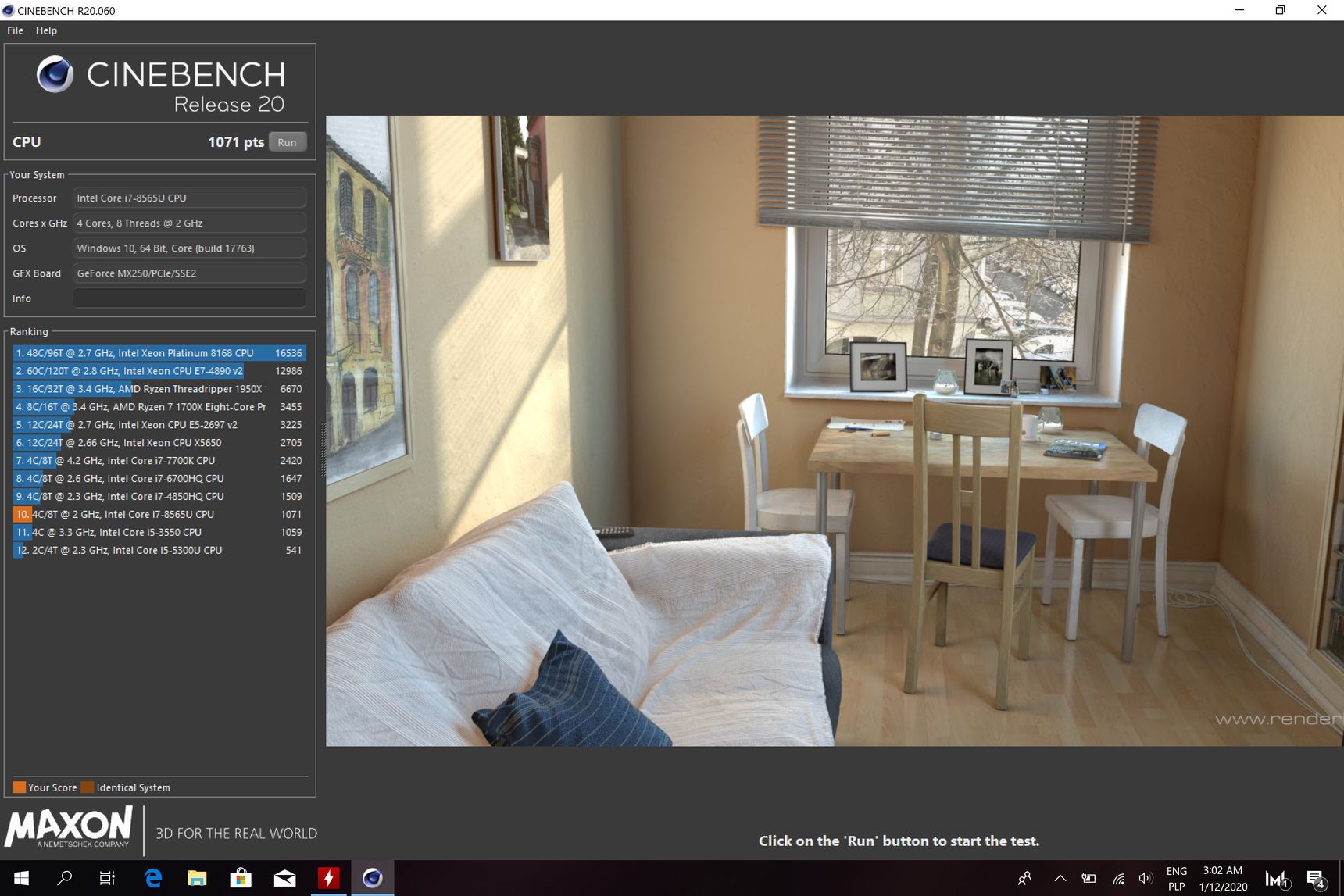Viewport: 1344px width, 896px height.
Task: Restore down the Cinebench window
Action: click(1280, 10)
